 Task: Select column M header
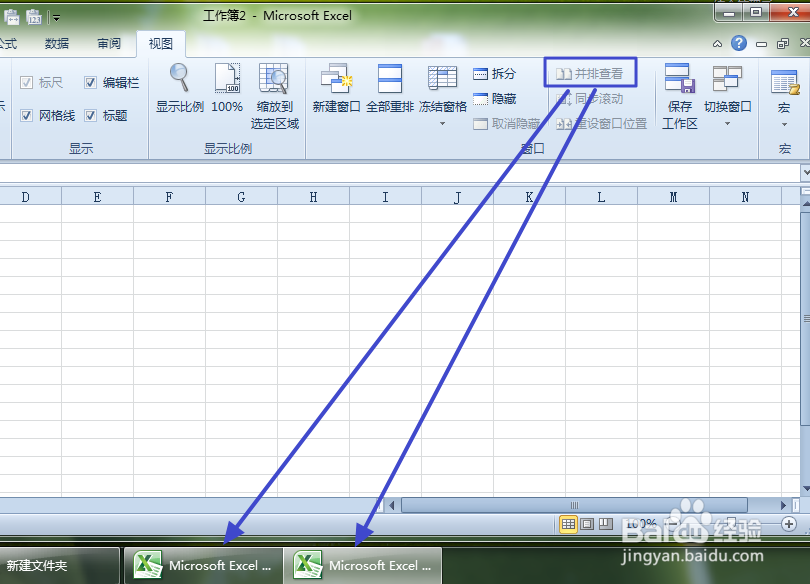tap(673, 197)
